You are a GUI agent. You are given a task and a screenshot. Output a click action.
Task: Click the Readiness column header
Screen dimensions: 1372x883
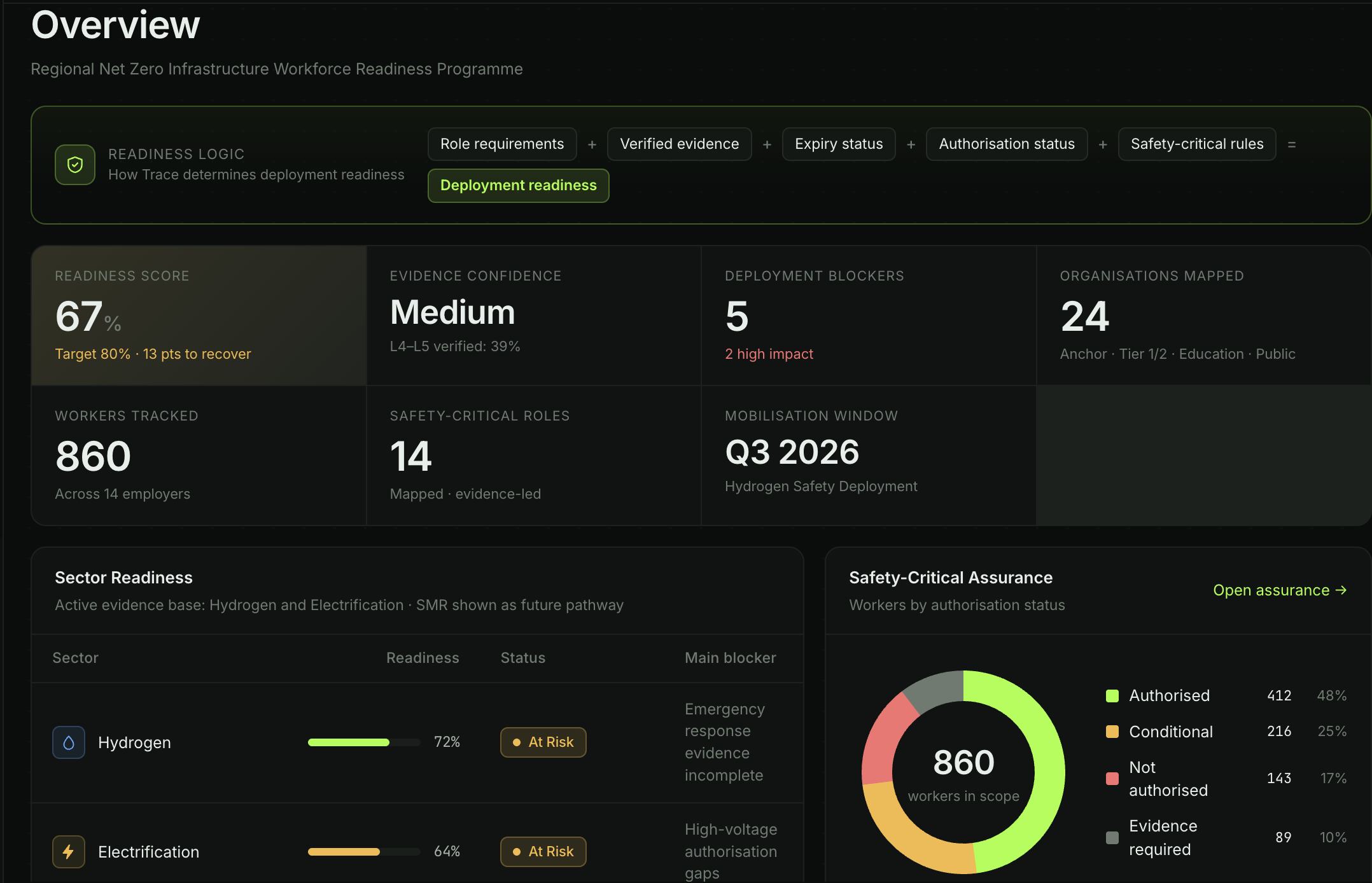coord(423,658)
